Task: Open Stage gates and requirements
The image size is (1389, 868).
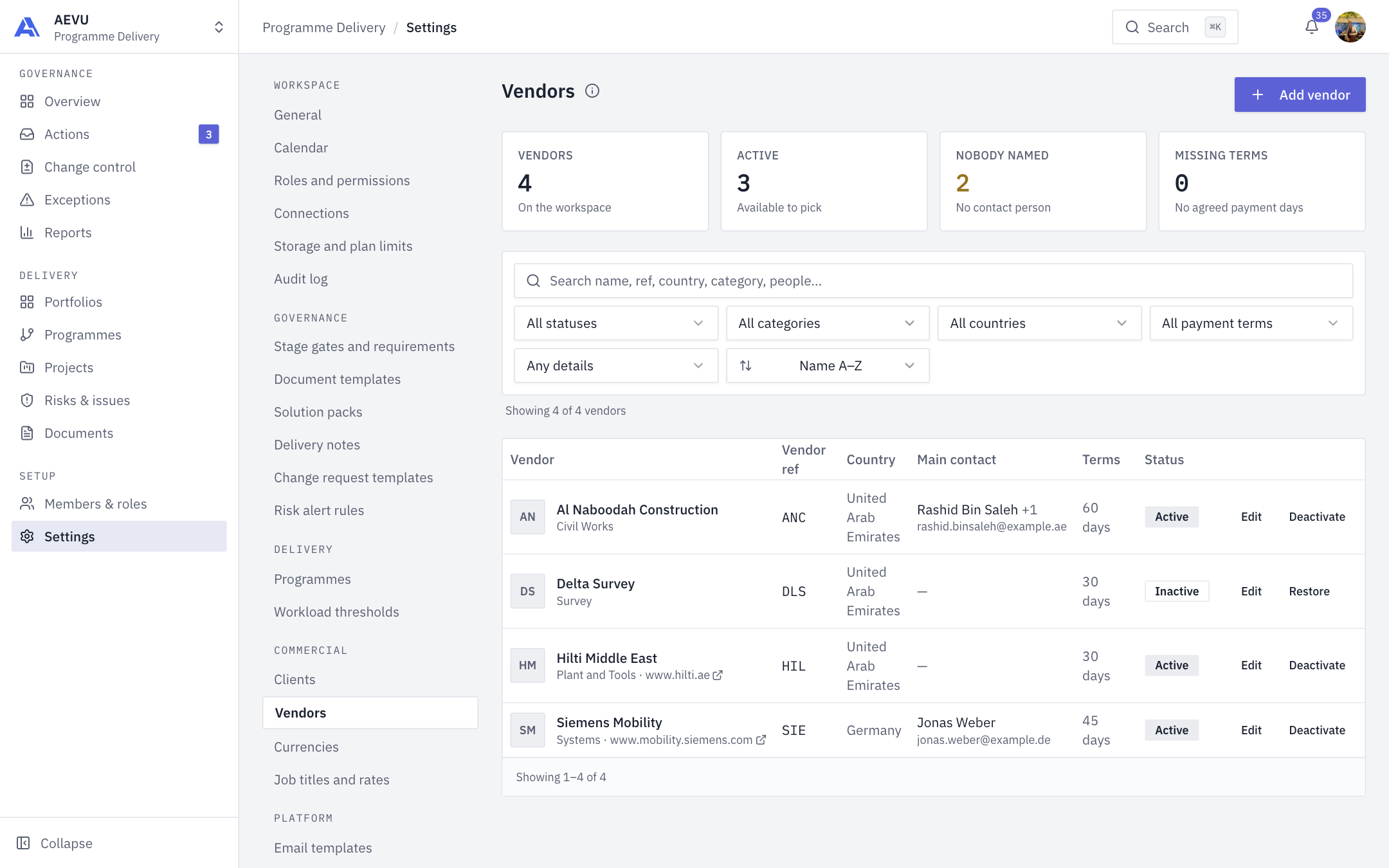Action: coord(364,347)
